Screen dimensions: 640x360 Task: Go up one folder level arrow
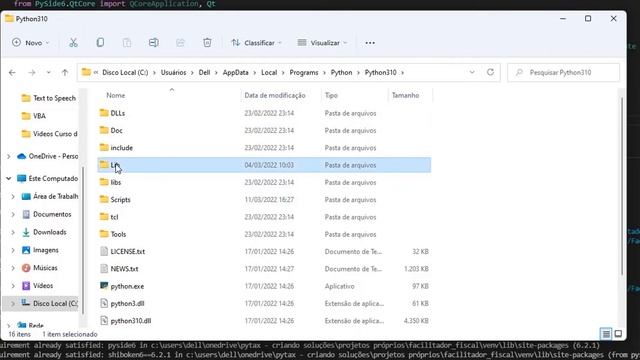pos(65,73)
